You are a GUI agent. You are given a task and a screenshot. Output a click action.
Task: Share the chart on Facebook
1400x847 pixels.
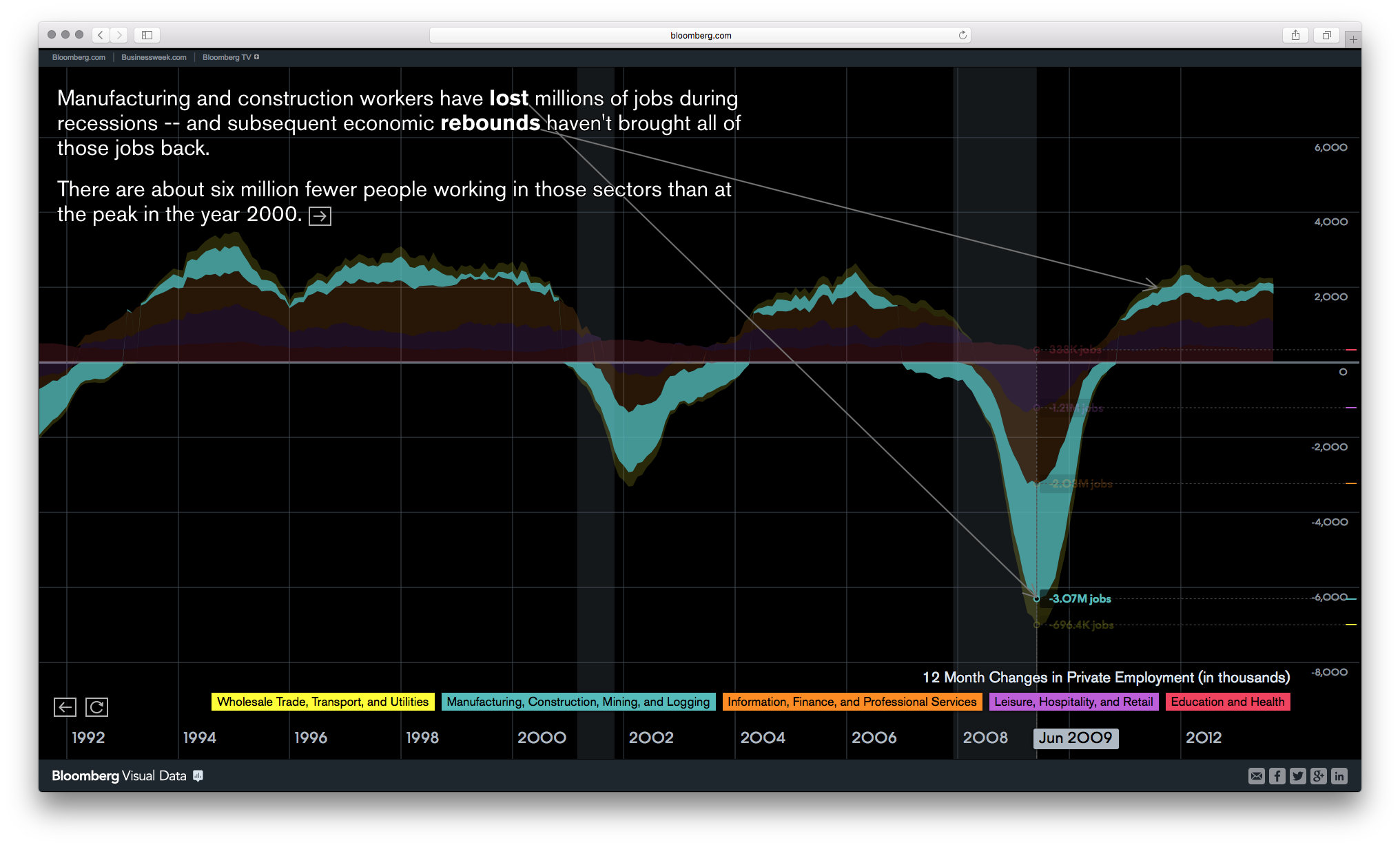pyautogui.click(x=1277, y=776)
